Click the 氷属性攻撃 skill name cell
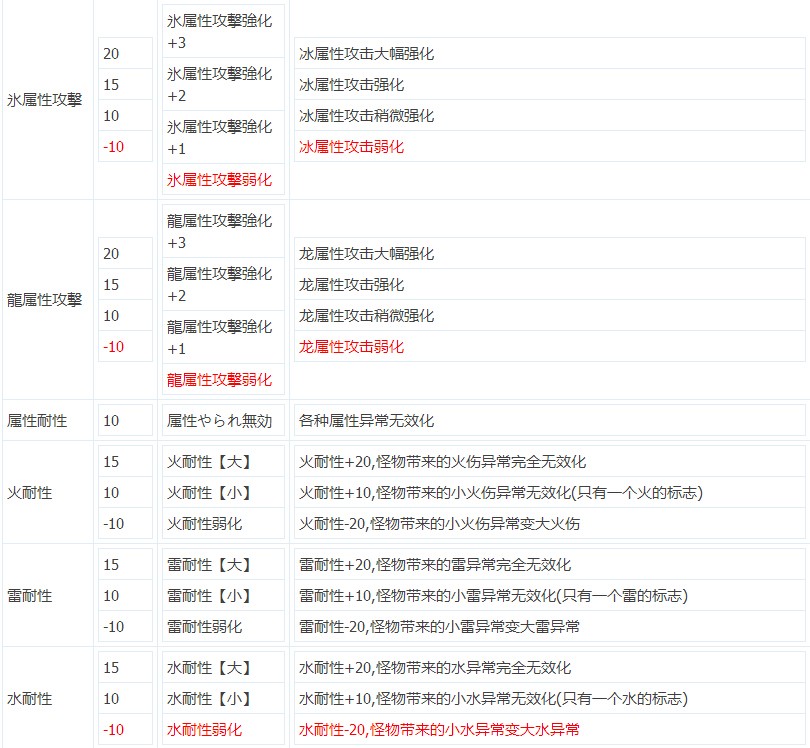Screen dimensions: 810x748 (48, 100)
